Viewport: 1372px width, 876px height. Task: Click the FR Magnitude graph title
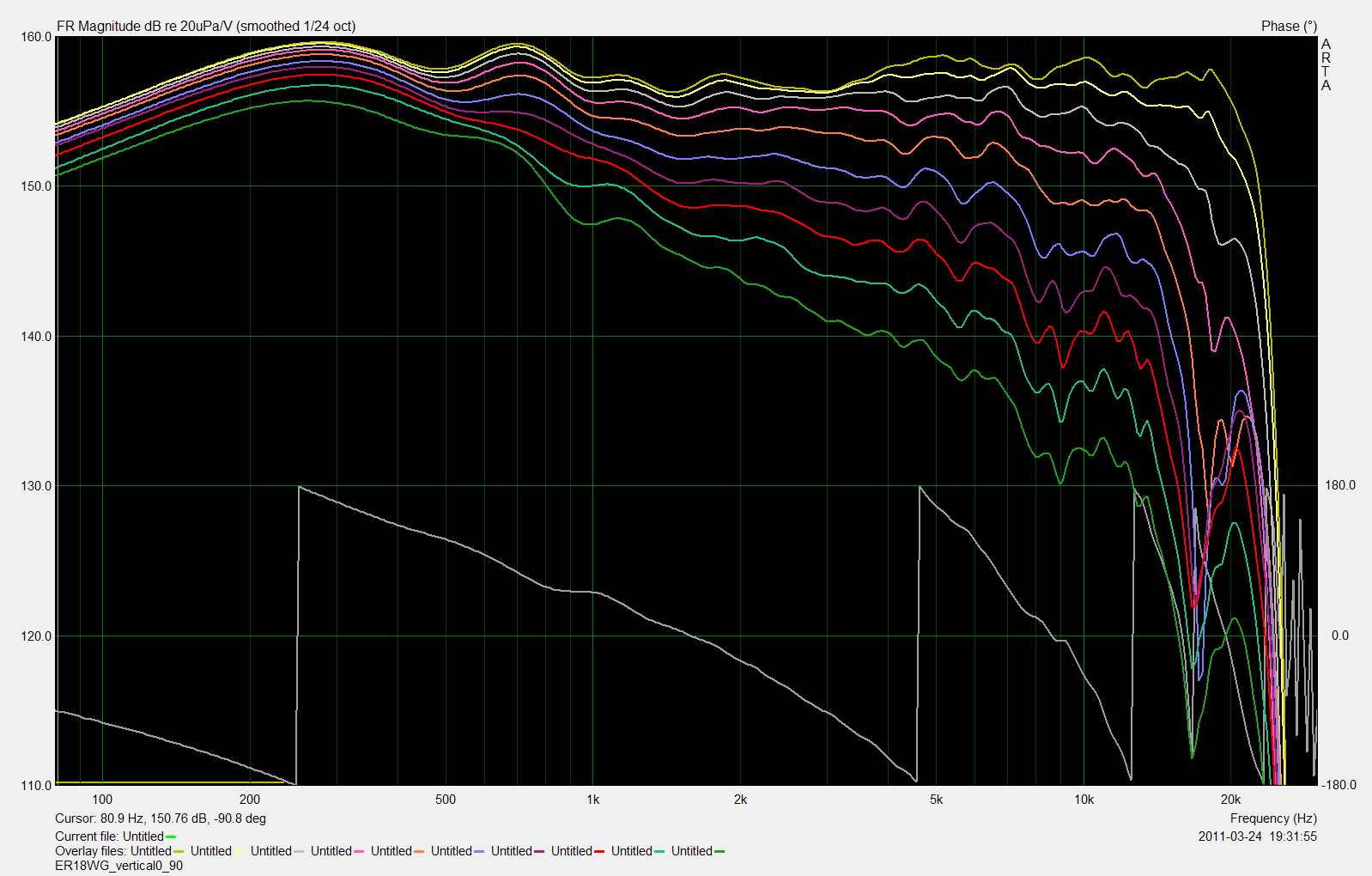tap(206, 27)
